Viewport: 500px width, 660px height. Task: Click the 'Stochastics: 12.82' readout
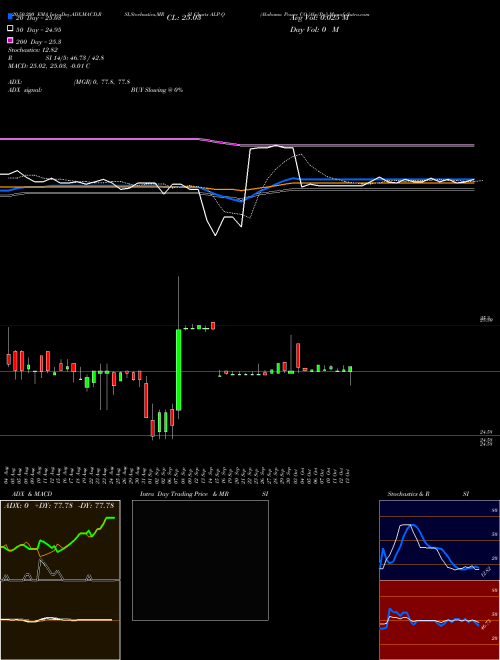(x=32, y=50)
